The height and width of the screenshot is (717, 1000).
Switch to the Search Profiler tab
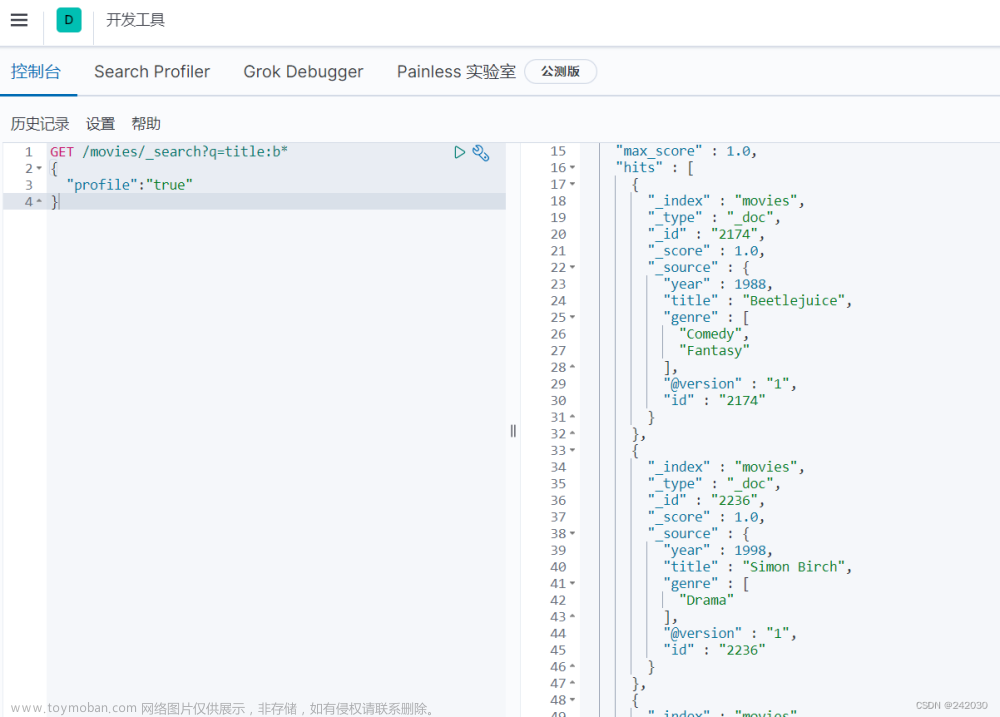click(x=152, y=71)
